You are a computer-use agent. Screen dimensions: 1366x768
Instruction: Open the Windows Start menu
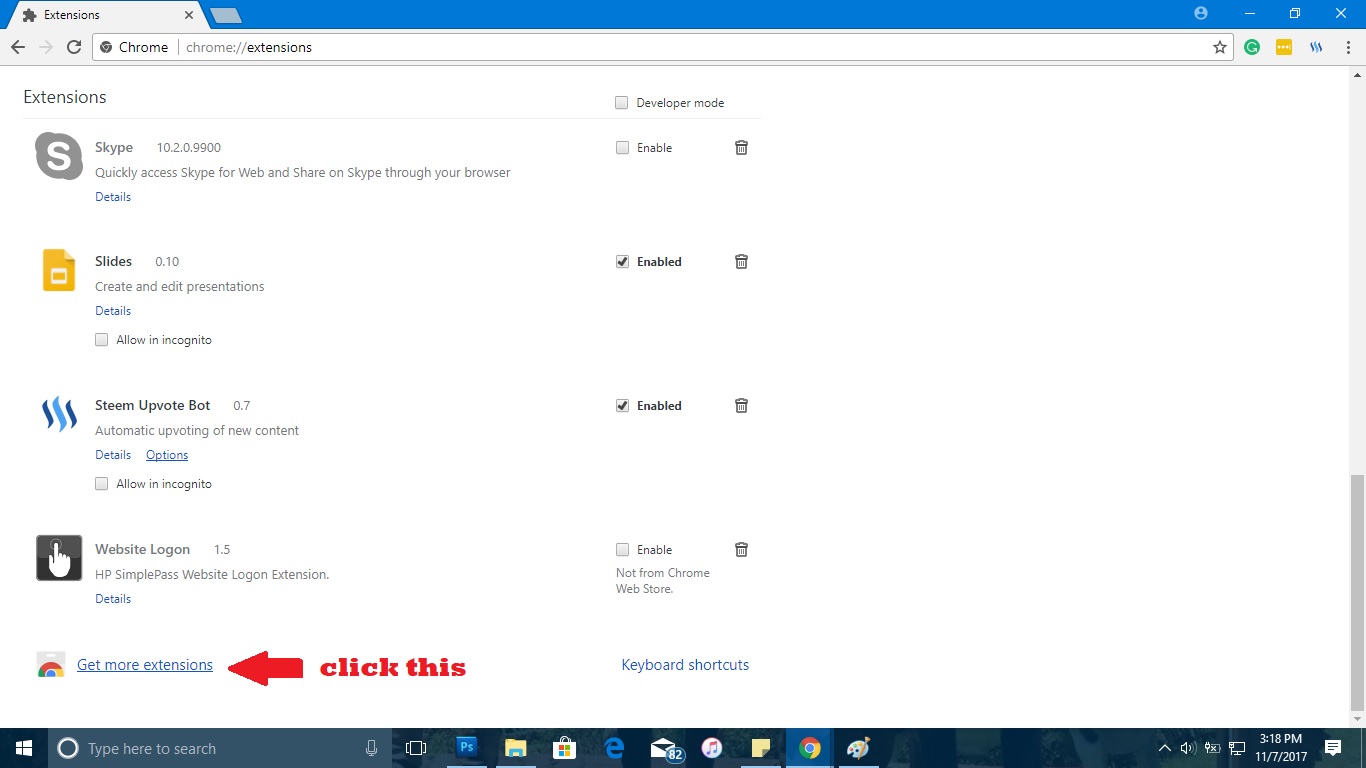(x=24, y=748)
